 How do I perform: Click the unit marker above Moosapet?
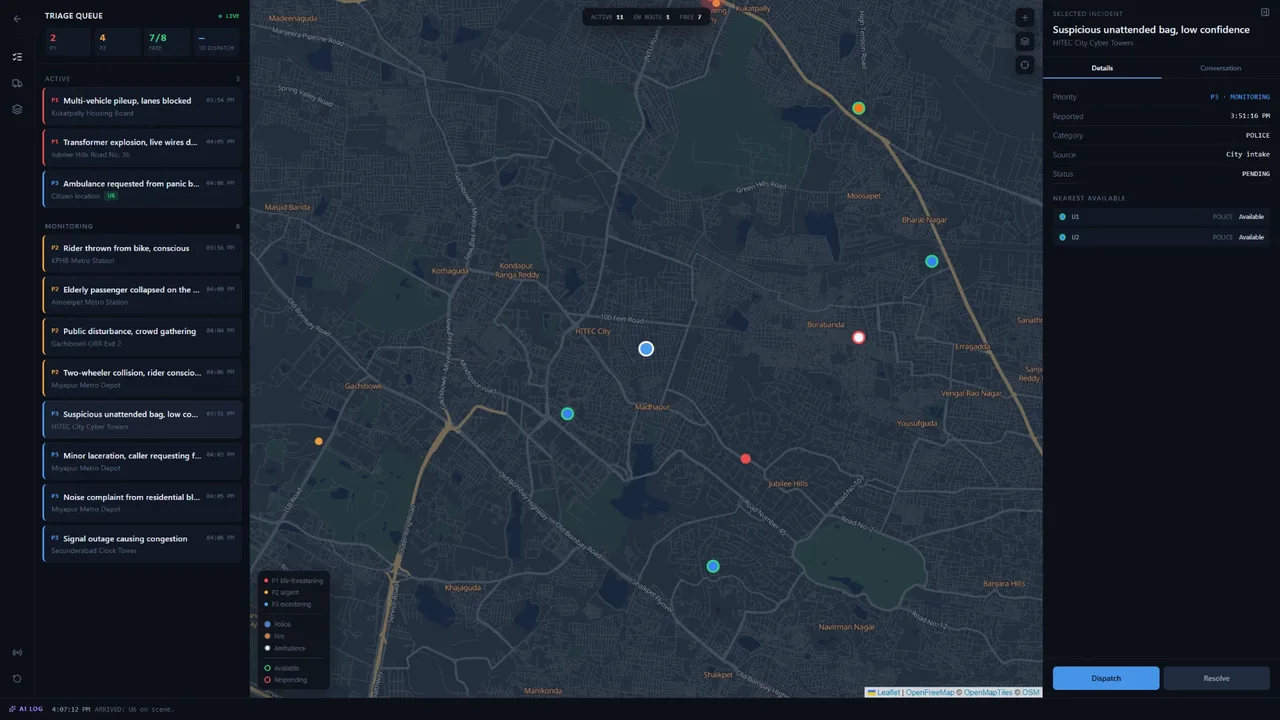(858, 108)
